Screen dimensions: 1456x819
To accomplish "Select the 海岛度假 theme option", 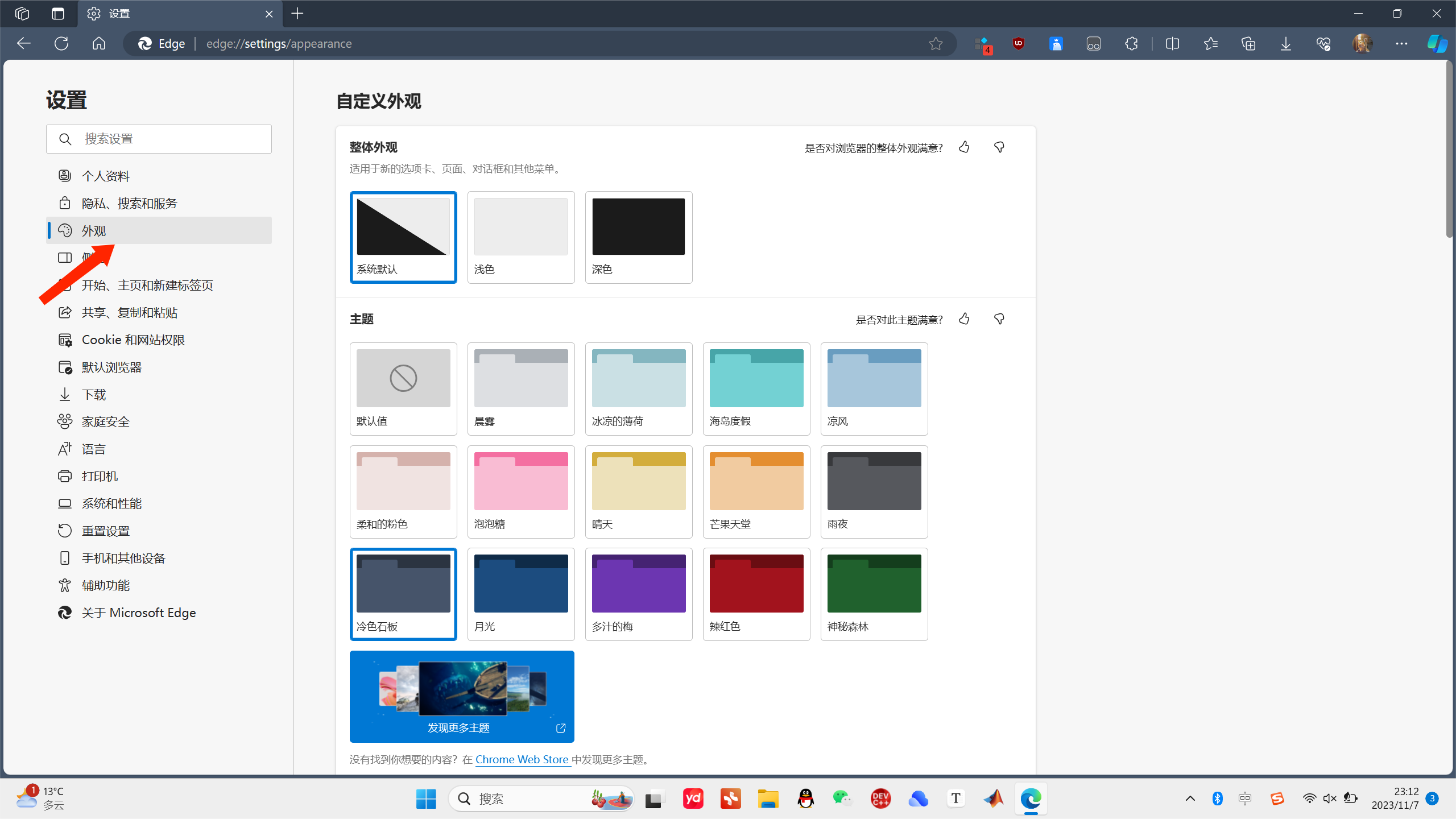I will [757, 388].
